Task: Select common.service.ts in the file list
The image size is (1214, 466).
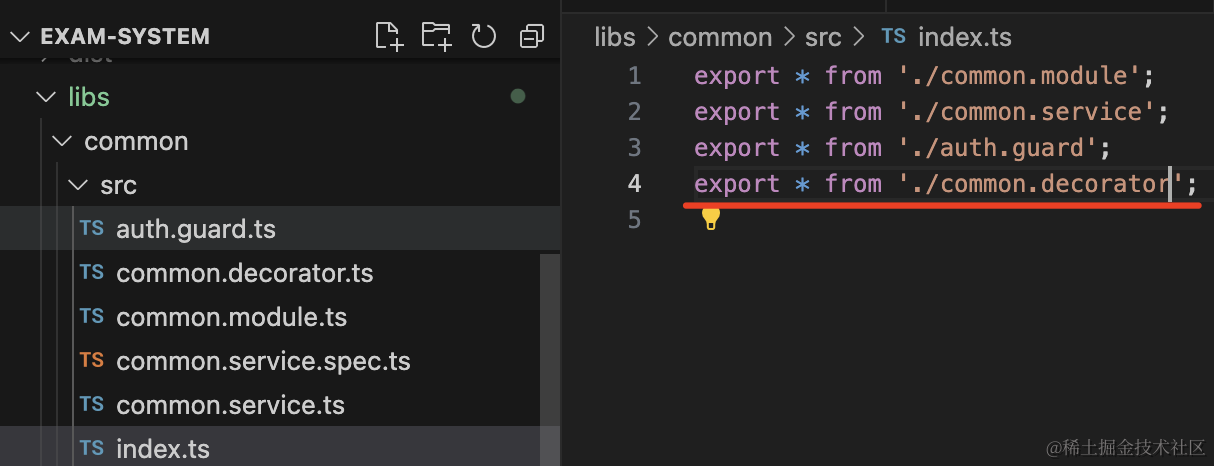Action: pos(230,405)
